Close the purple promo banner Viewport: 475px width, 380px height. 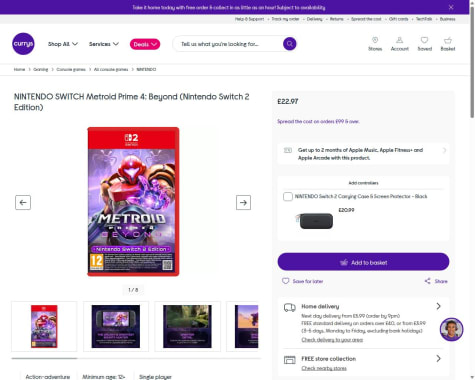451,7
